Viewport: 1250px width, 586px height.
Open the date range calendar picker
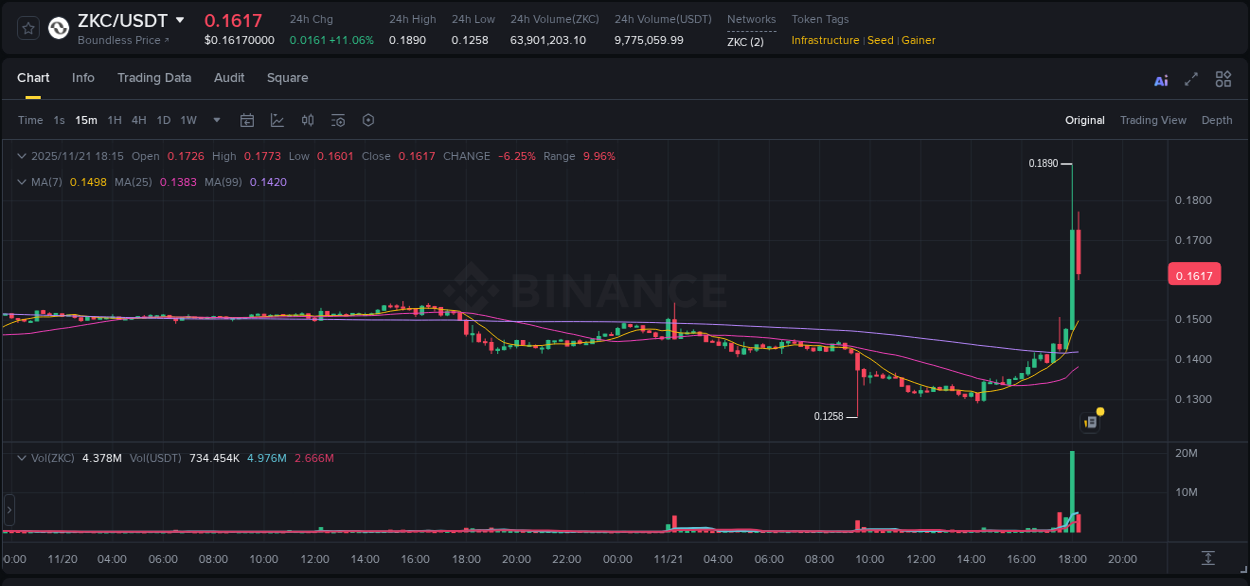pos(247,120)
